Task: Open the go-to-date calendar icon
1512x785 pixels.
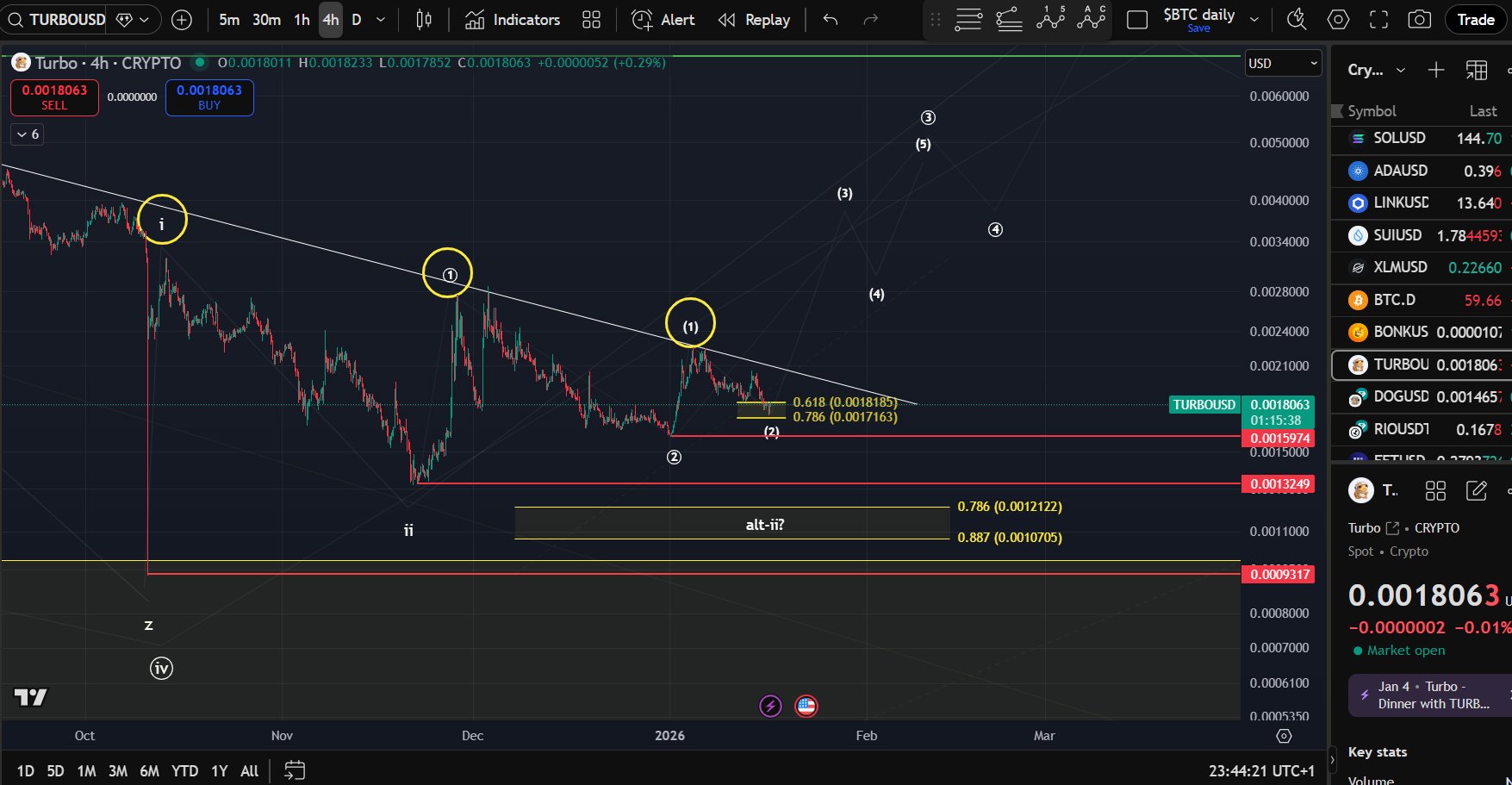Action: 295,770
